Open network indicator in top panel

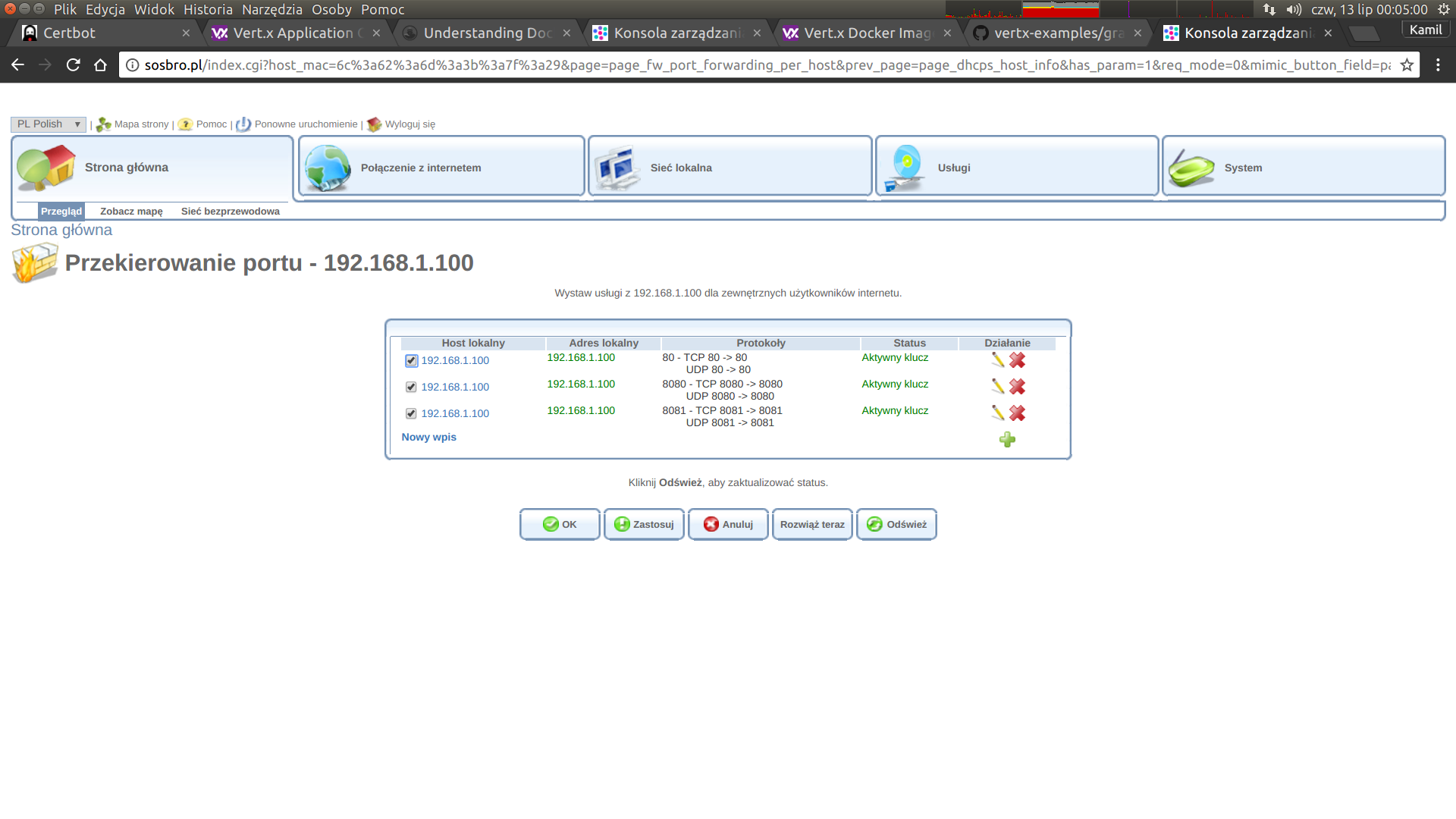coord(1269,10)
